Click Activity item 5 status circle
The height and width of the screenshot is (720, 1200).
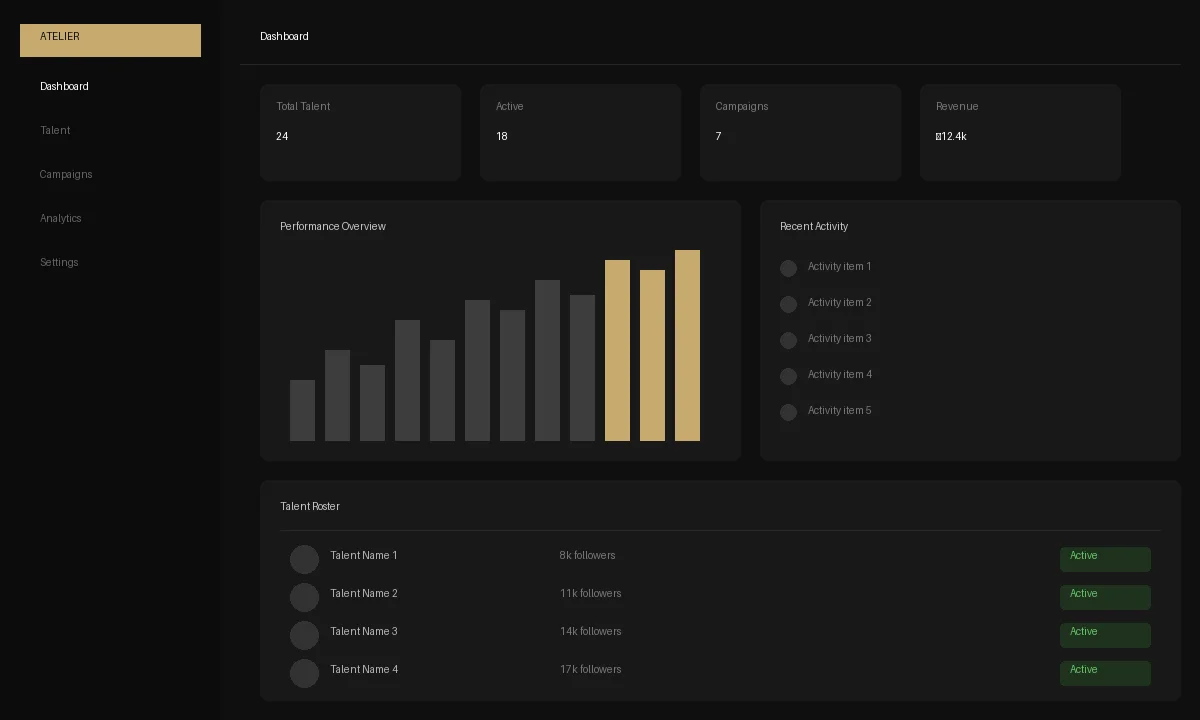tap(788, 412)
